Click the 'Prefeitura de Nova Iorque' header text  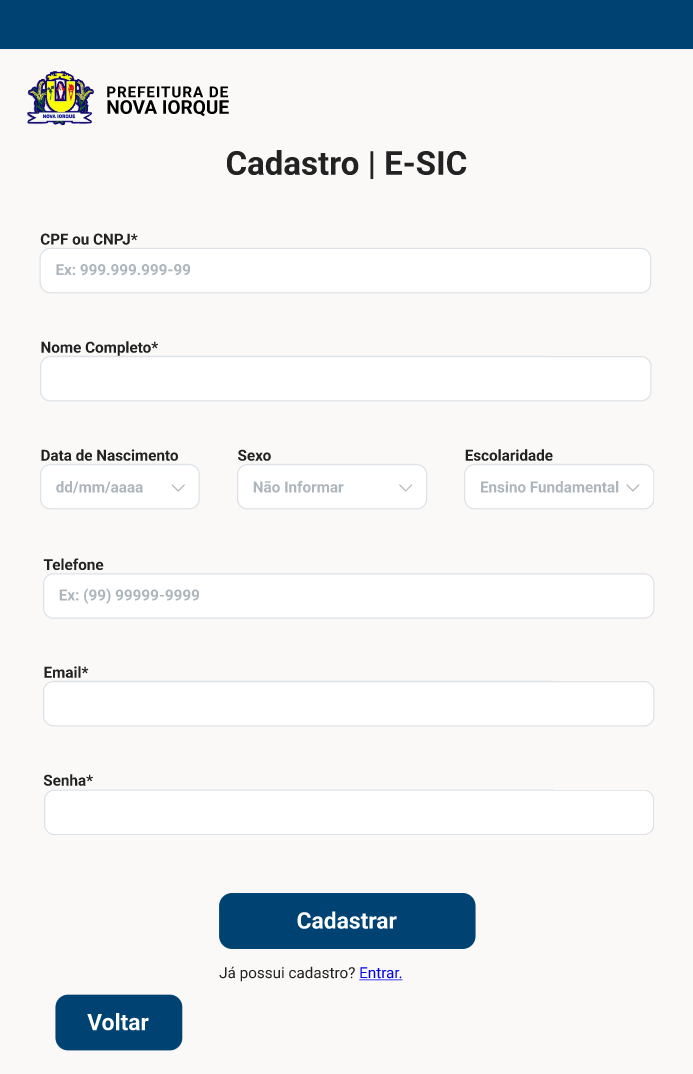tap(168, 100)
